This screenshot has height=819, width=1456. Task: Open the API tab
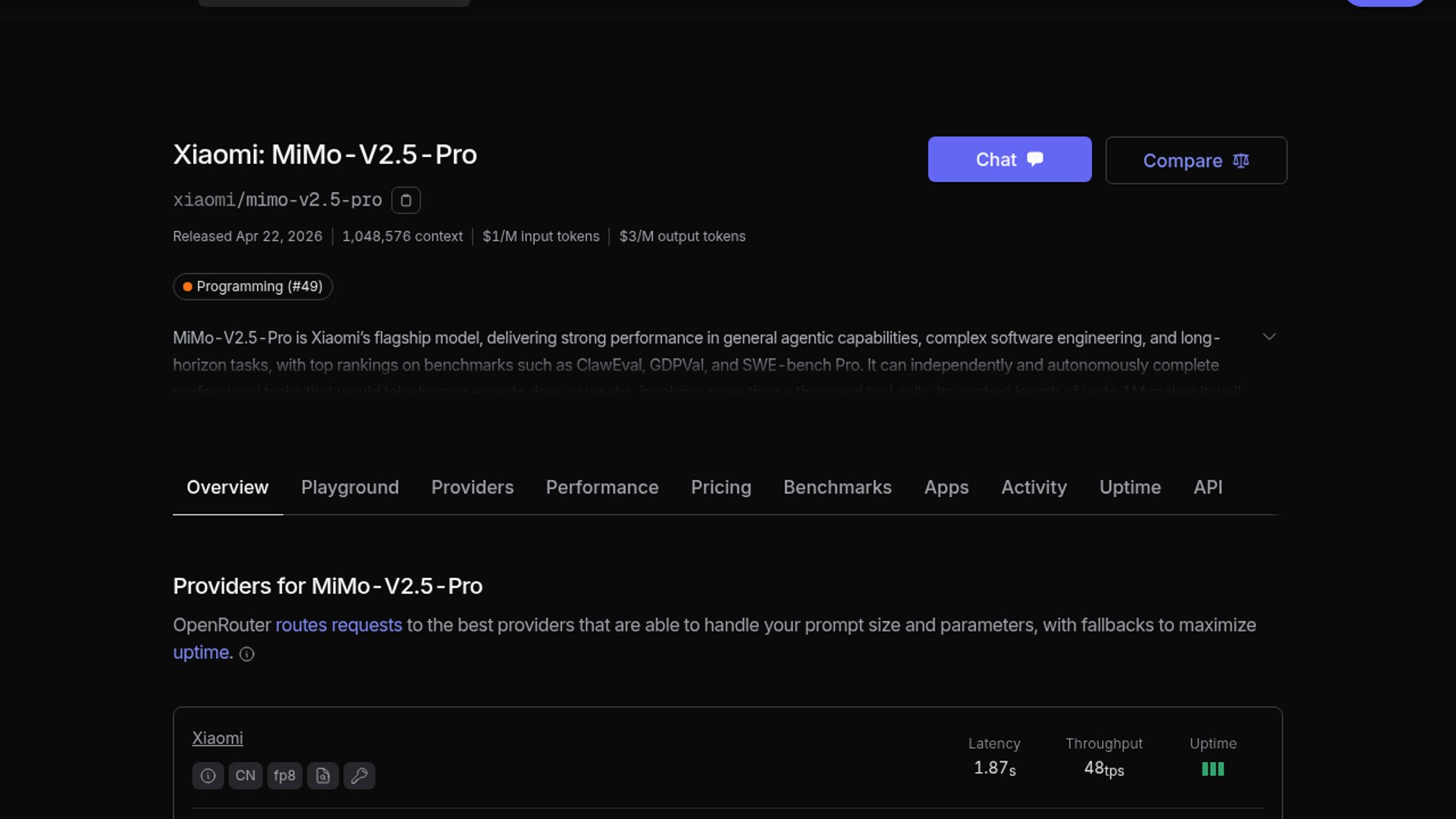[x=1207, y=488]
